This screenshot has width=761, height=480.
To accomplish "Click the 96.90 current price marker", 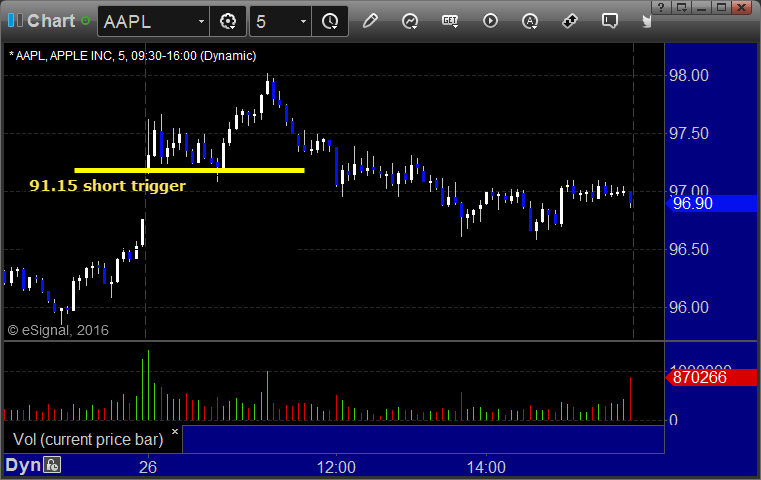I will pyautogui.click(x=711, y=203).
